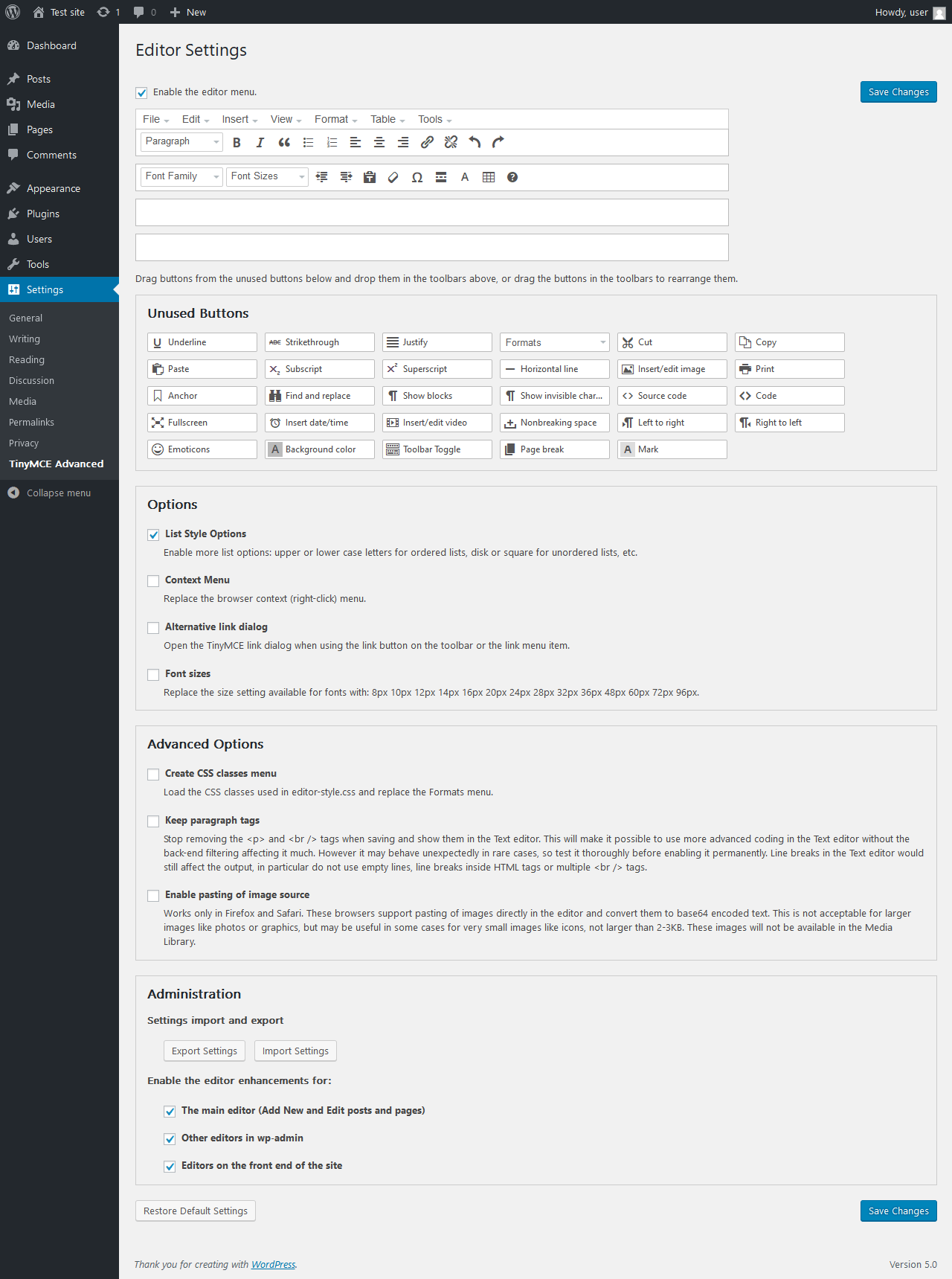Toggle List Style Options checkbox
The width and height of the screenshot is (952, 1279).
(x=153, y=535)
